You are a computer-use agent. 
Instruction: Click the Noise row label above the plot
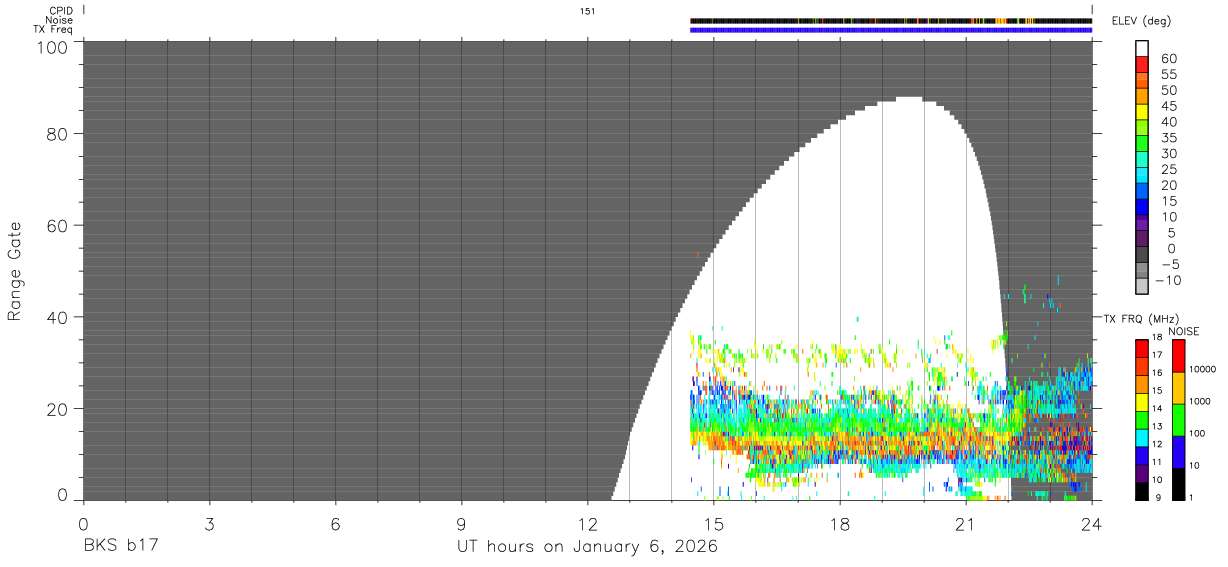click(60, 20)
